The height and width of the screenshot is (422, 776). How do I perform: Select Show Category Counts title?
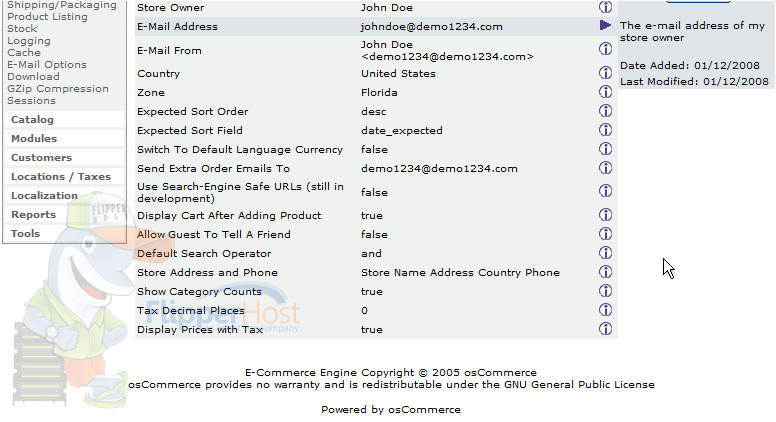point(199,292)
